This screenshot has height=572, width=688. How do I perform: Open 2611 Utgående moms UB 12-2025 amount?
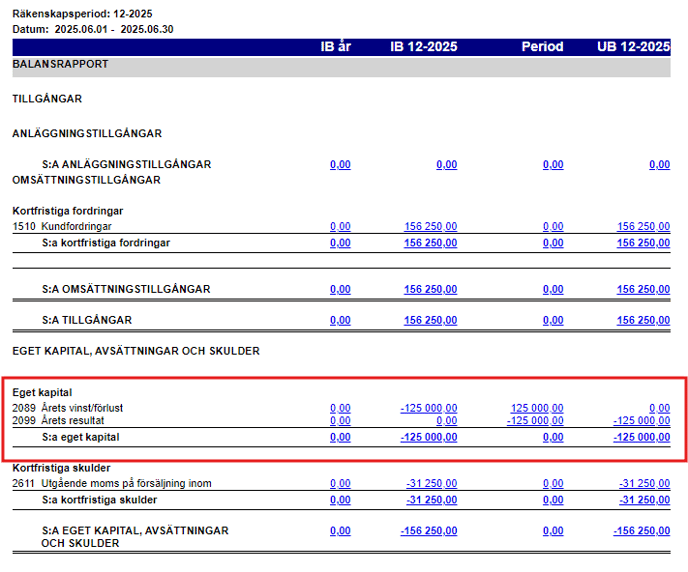(645, 484)
